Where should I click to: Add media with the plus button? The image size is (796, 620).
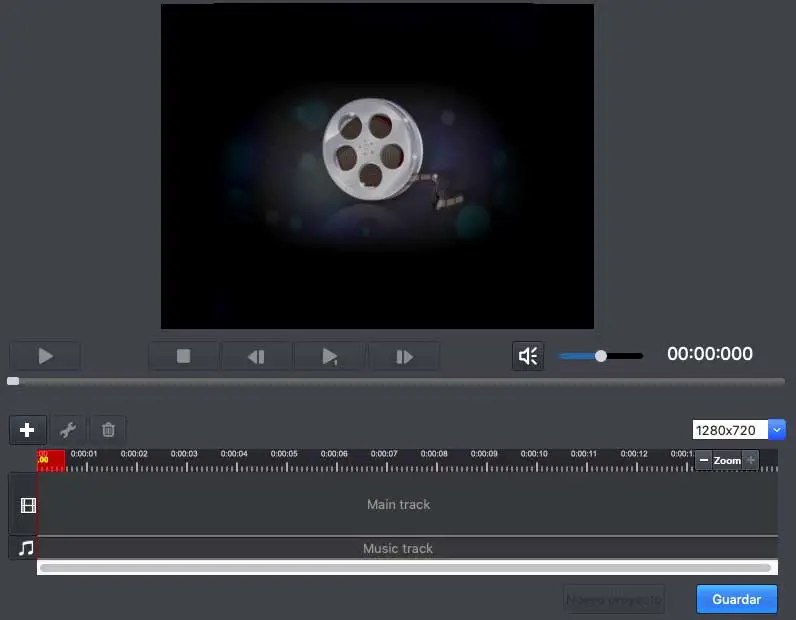[27, 430]
